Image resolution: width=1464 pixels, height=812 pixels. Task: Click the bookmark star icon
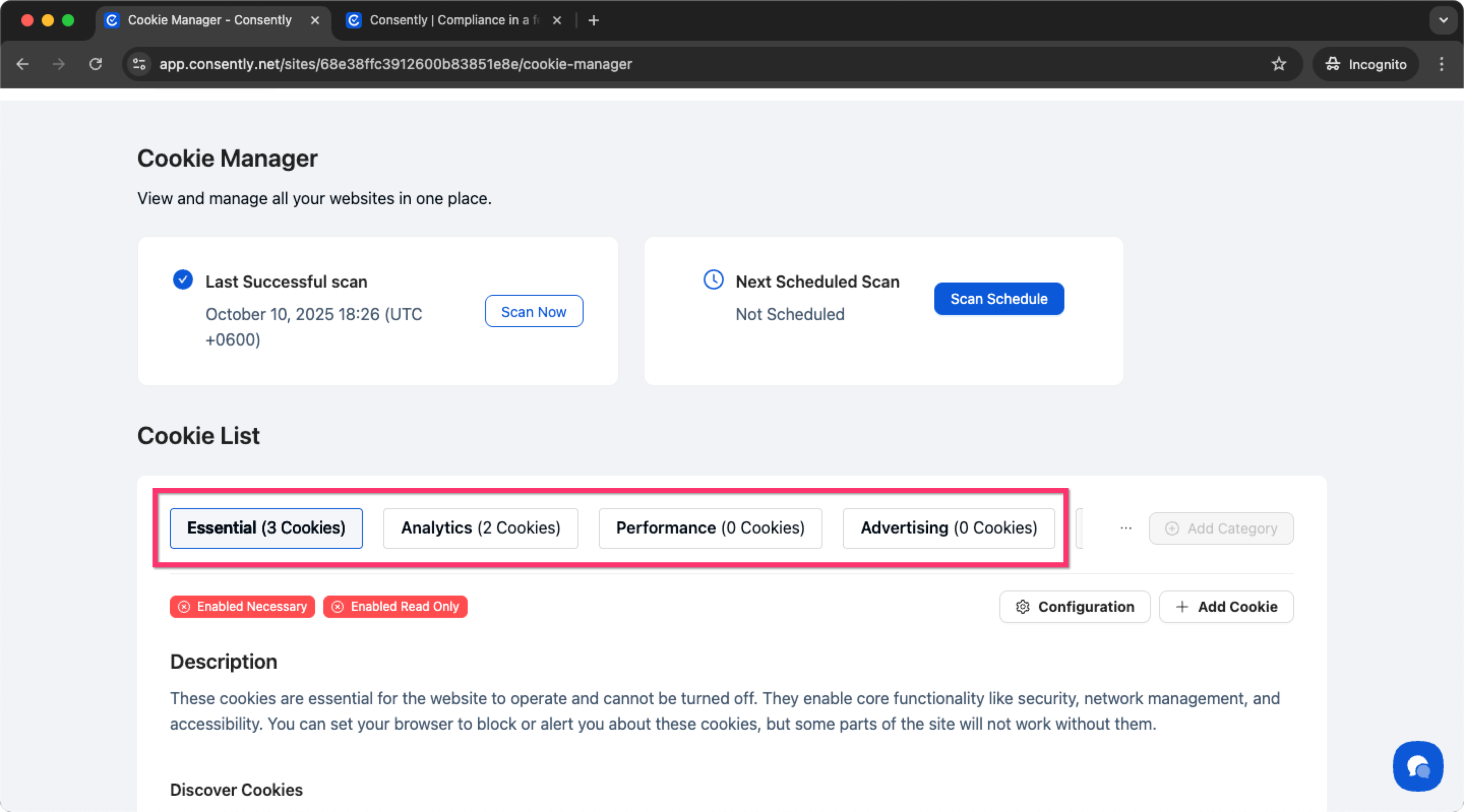[x=1279, y=64]
